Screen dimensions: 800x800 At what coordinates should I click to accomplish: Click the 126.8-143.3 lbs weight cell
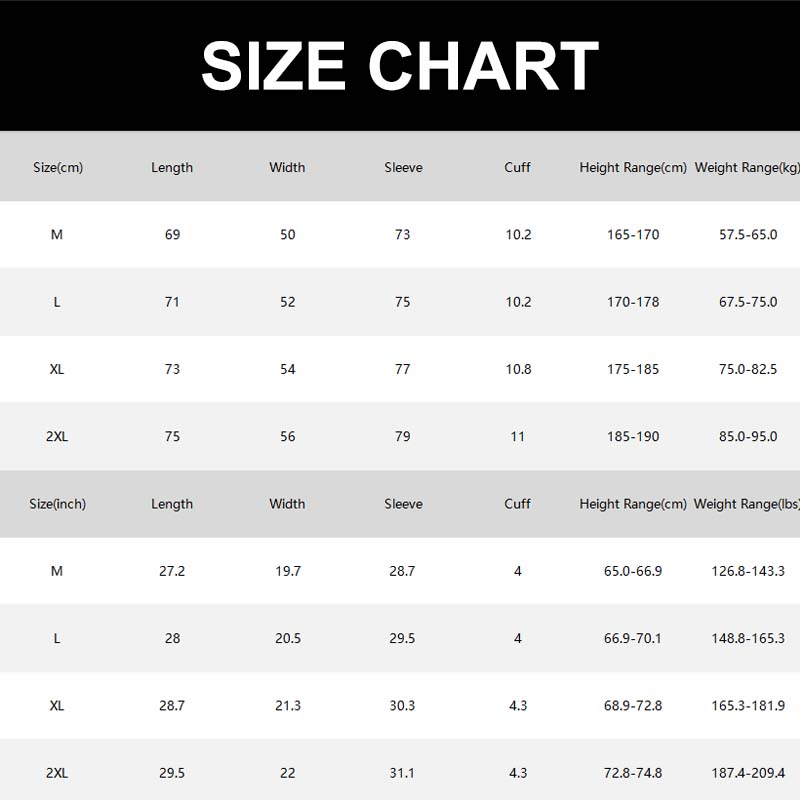click(x=747, y=571)
